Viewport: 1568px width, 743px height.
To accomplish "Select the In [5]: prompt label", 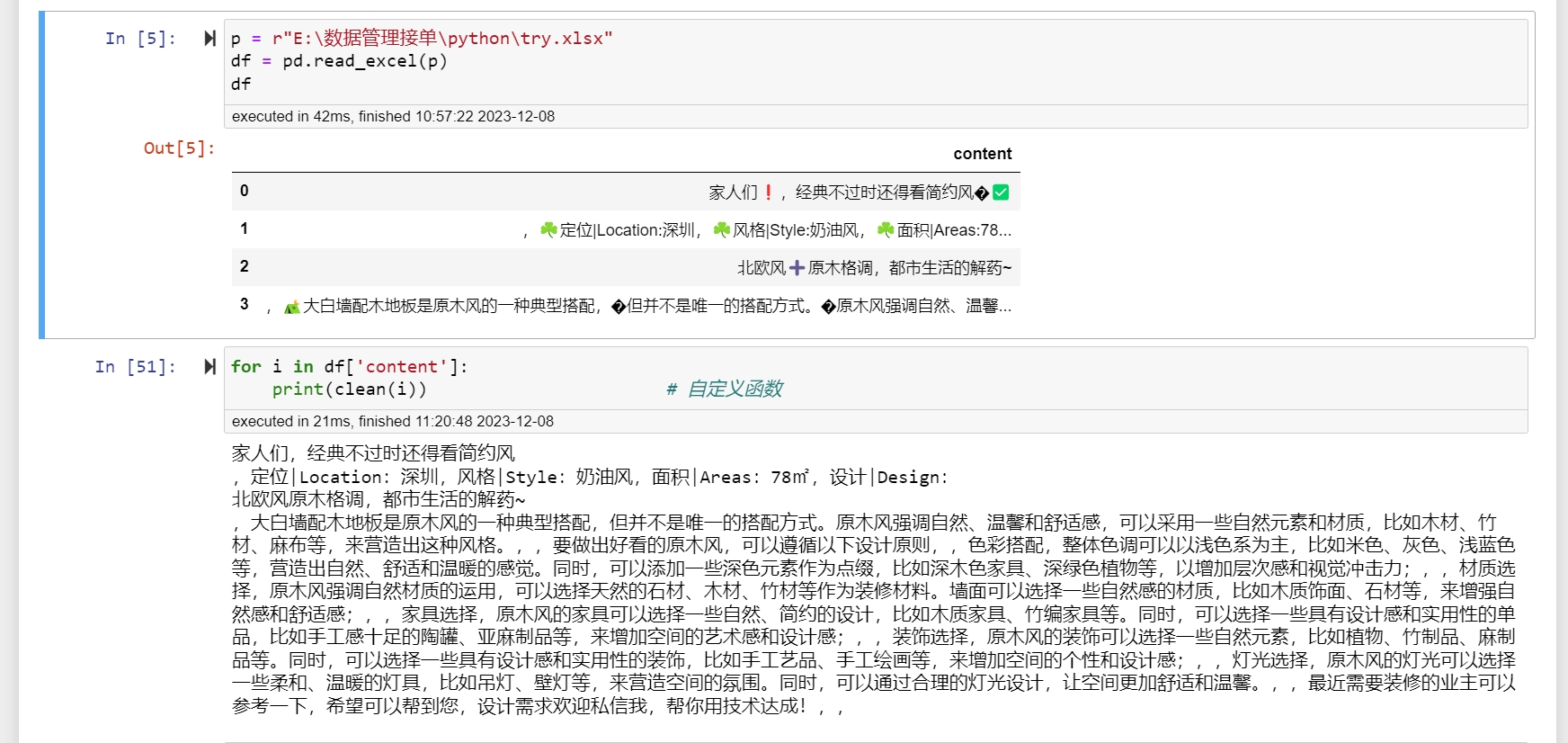I will coord(141,39).
